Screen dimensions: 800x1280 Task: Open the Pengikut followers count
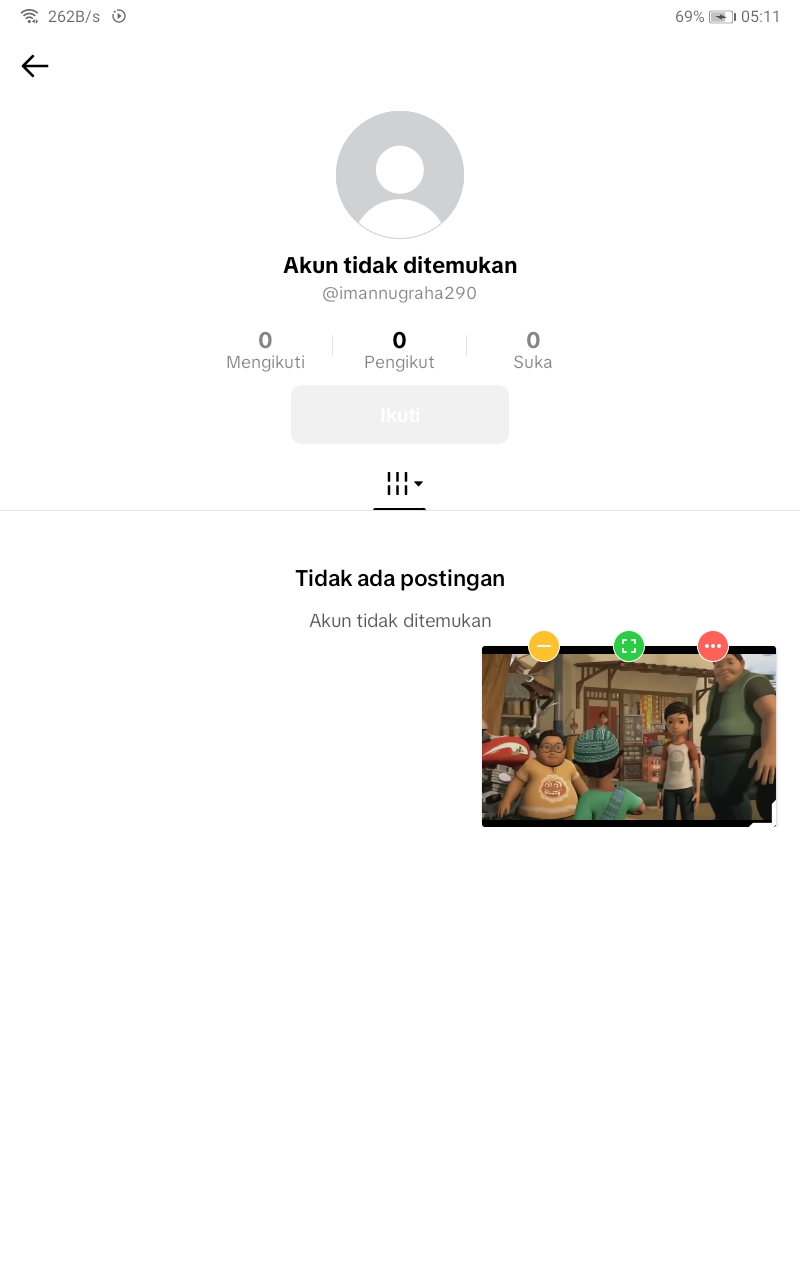(x=399, y=350)
